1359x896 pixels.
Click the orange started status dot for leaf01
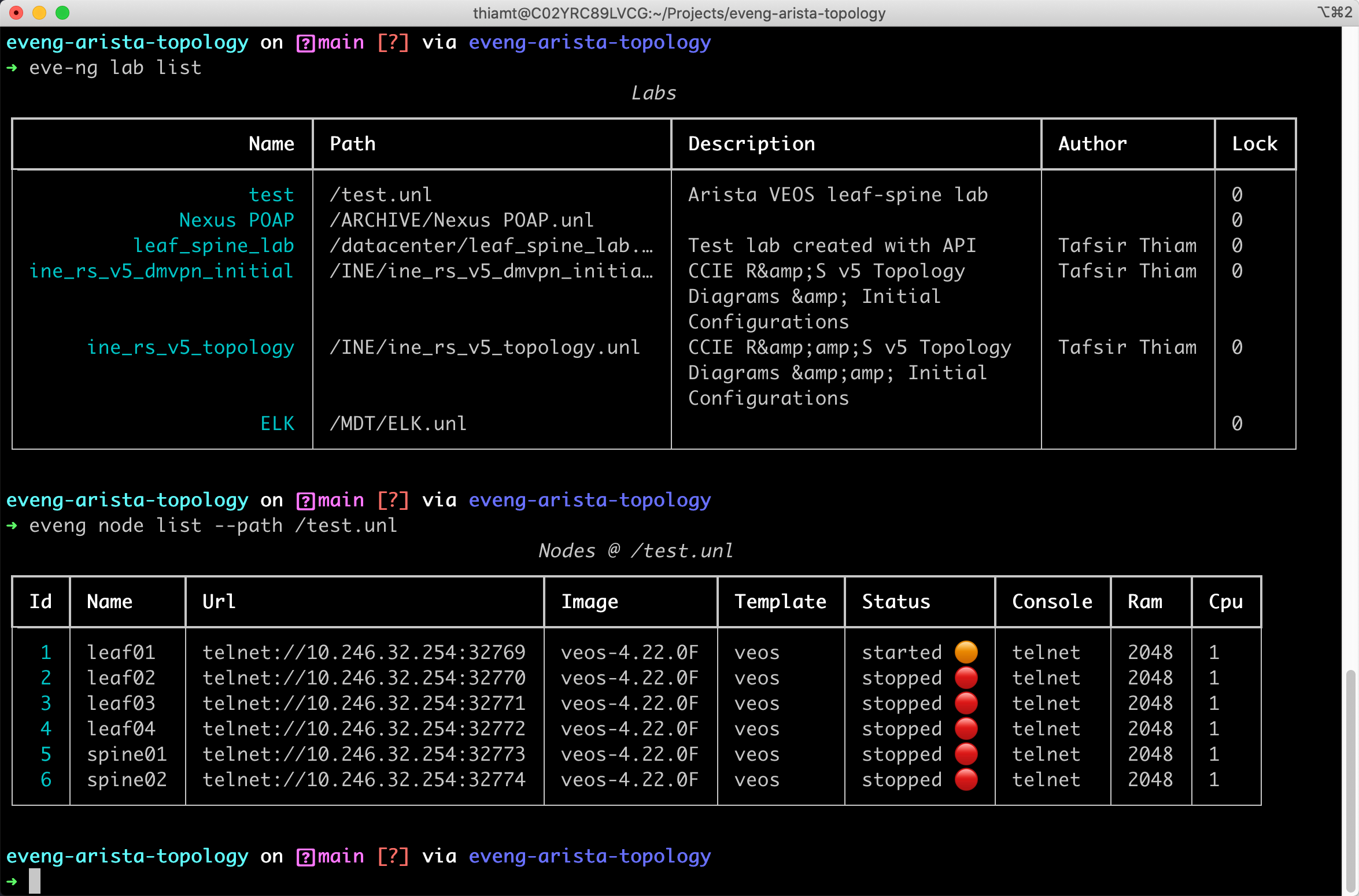966,652
